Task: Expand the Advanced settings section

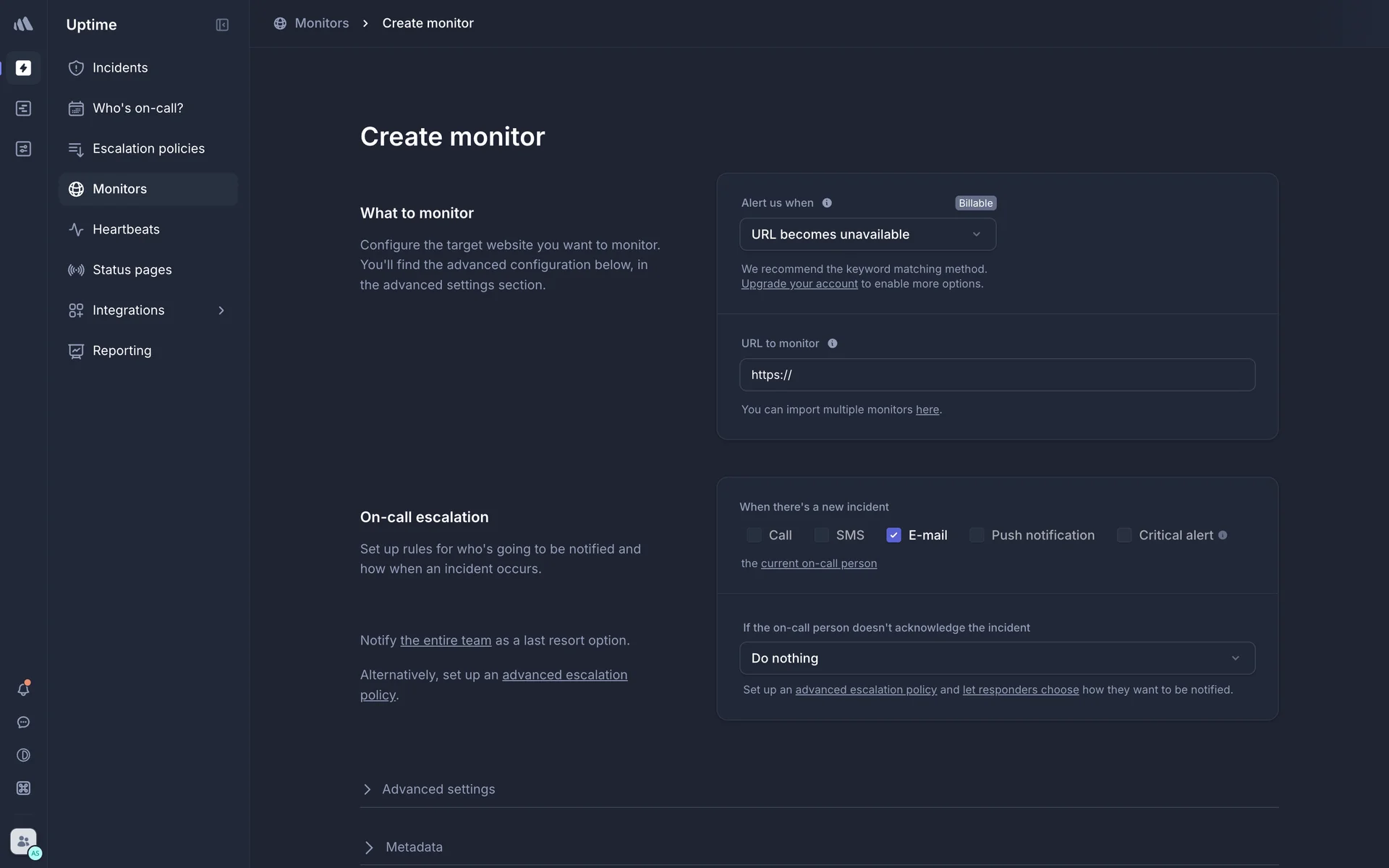Action: click(x=438, y=789)
